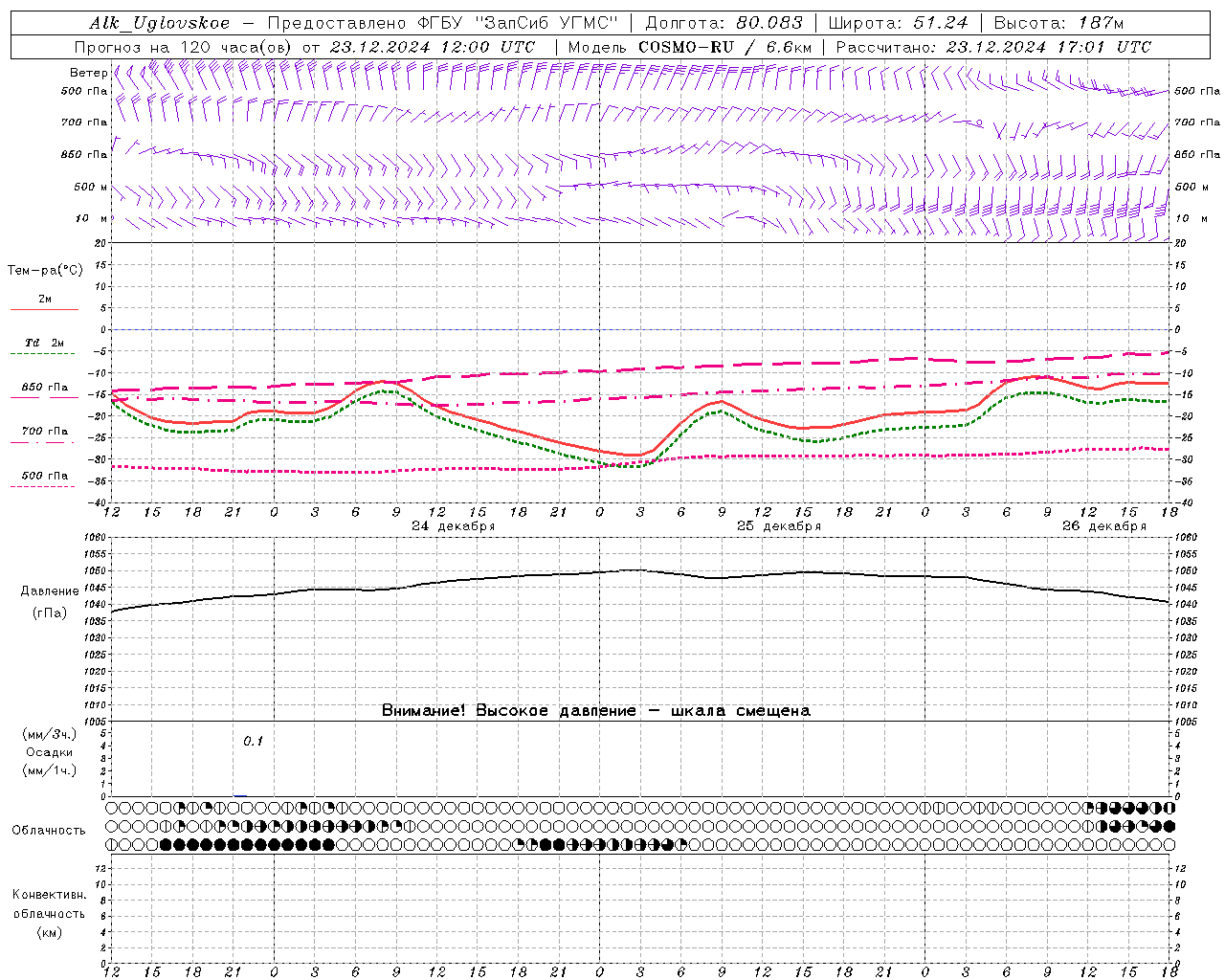Viewport: 1225px width, 980px height.
Task: Click the 'Давление' pressure panel label
Action: coord(50,591)
